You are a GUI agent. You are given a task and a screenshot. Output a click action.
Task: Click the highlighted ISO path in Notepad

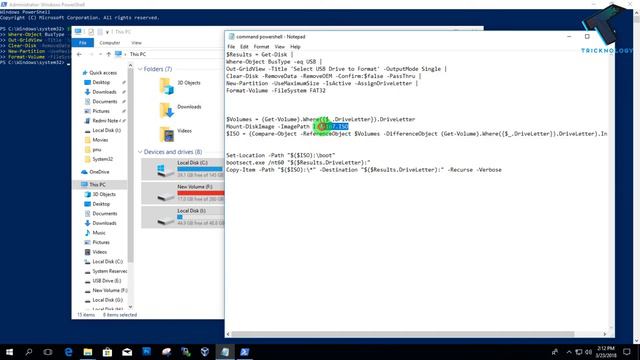point(331,127)
